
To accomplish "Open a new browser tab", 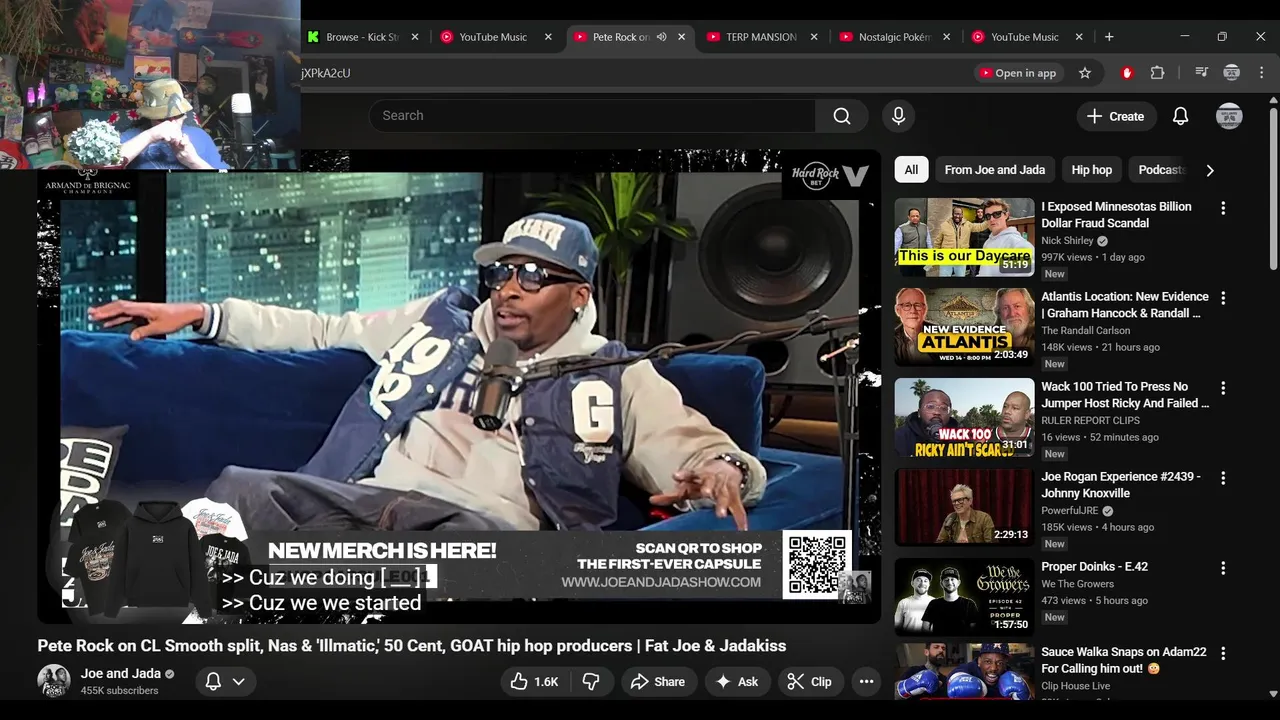I will pyautogui.click(x=1109, y=37).
